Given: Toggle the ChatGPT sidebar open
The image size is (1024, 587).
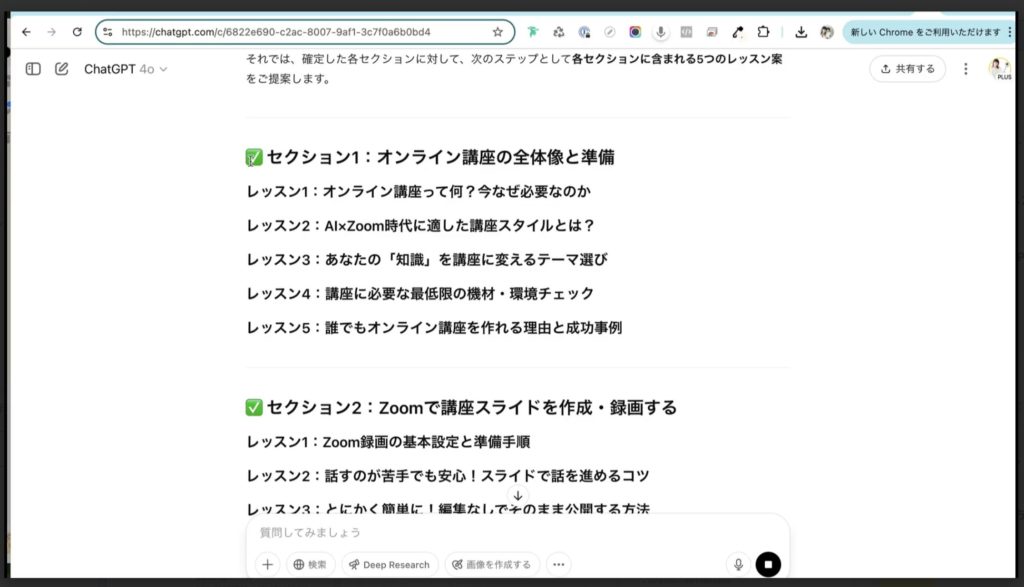Looking at the screenshot, I should 33,68.
